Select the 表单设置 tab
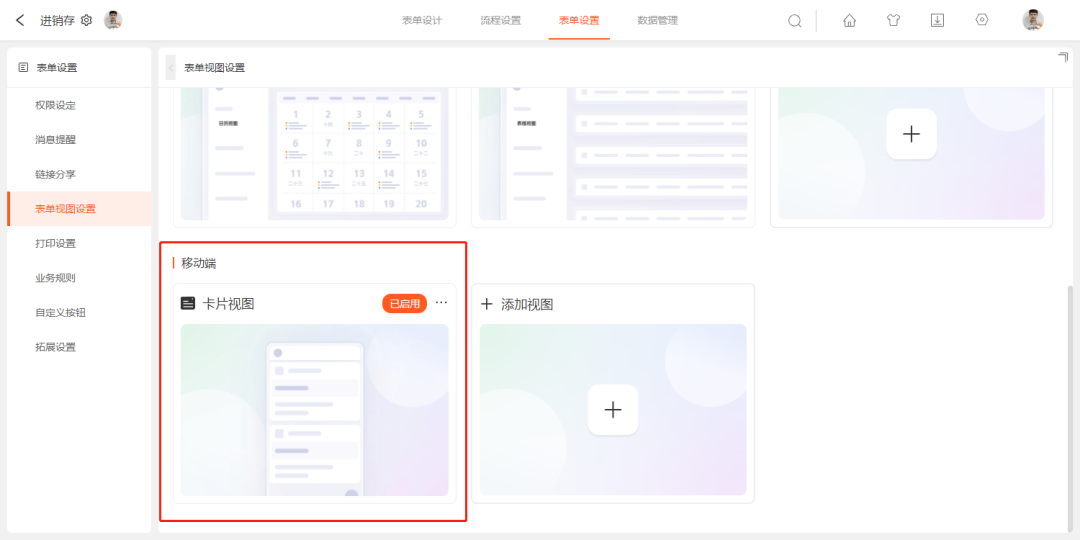This screenshot has height=540, width=1080. click(579, 21)
